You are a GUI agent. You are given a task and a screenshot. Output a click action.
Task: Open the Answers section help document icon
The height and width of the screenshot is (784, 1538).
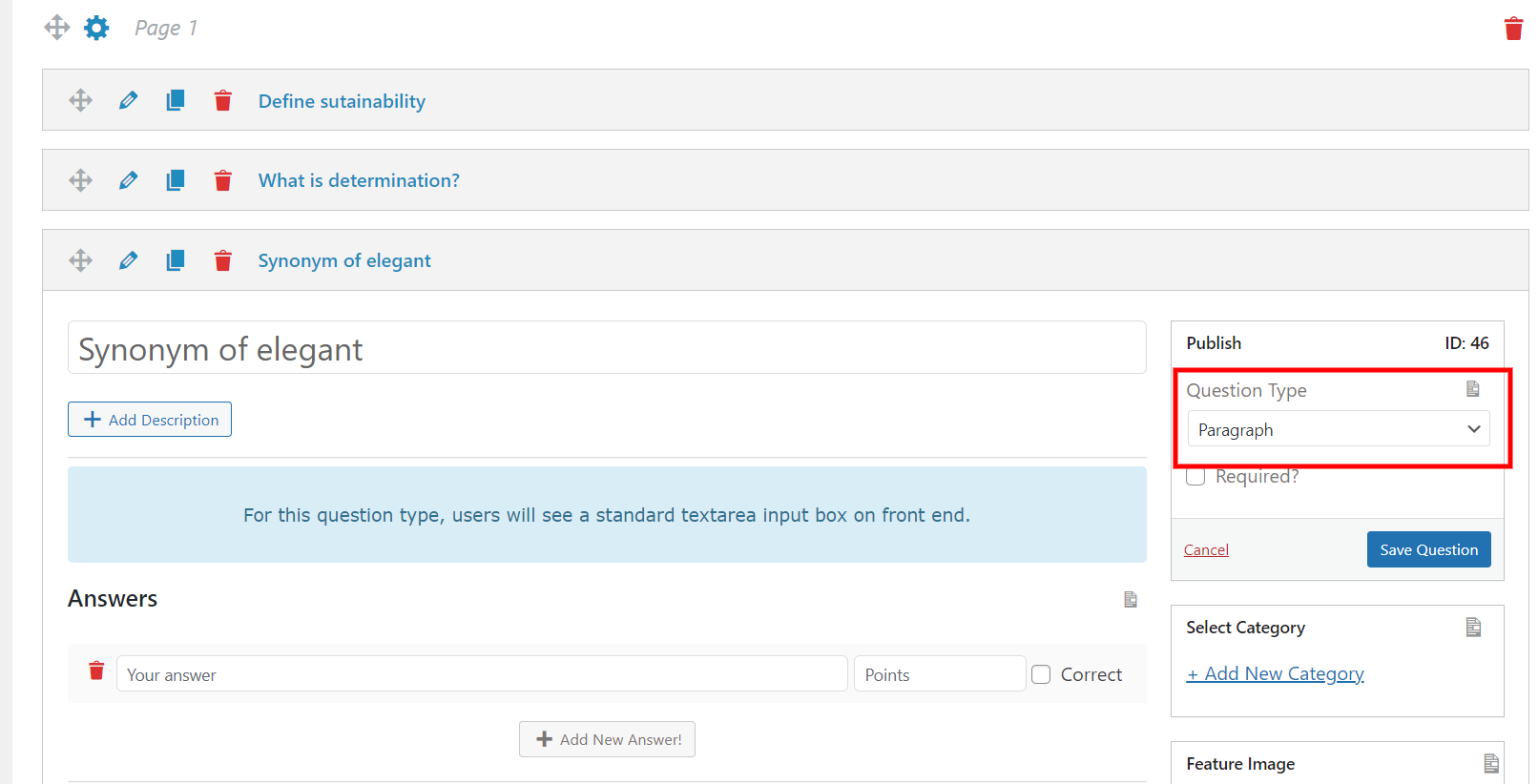tap(1131, 599)
